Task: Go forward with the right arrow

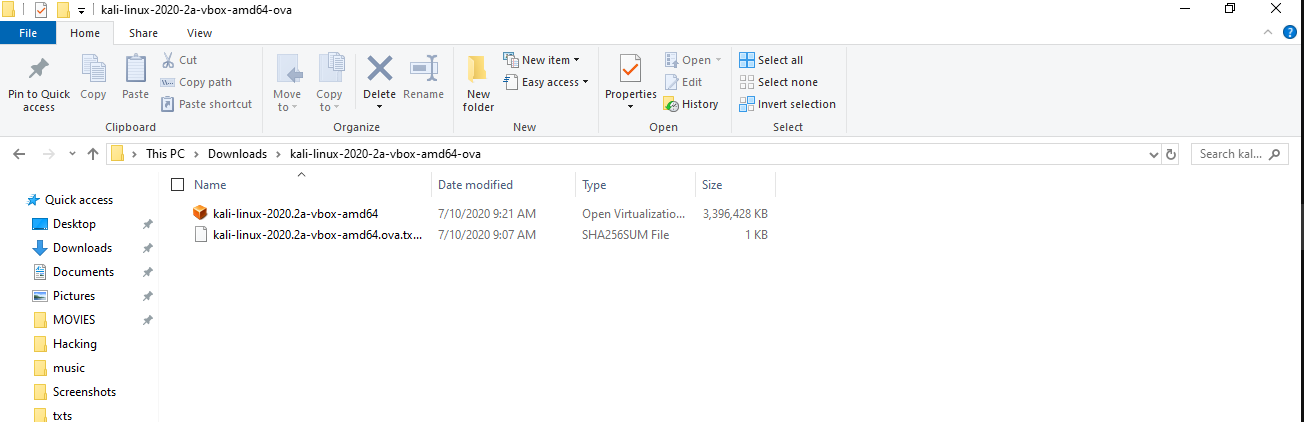Action: coord(47,154)
